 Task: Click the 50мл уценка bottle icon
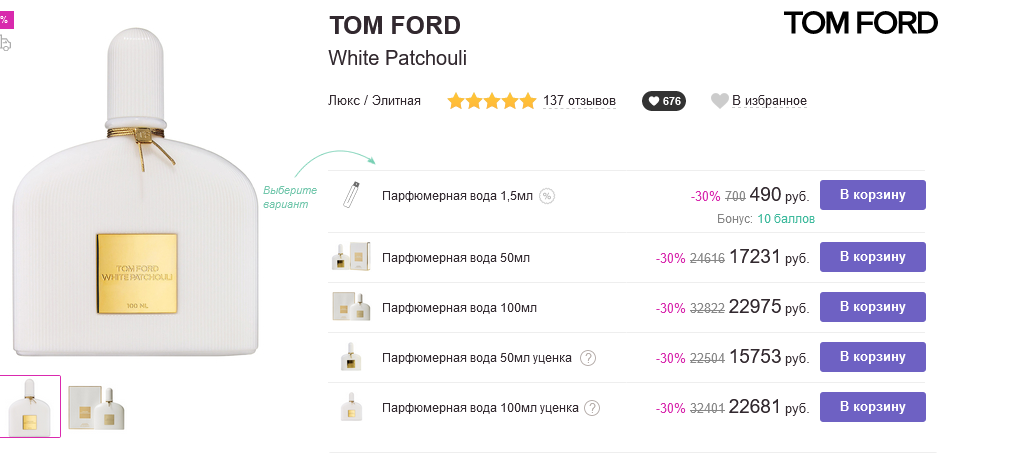(351, 357)
